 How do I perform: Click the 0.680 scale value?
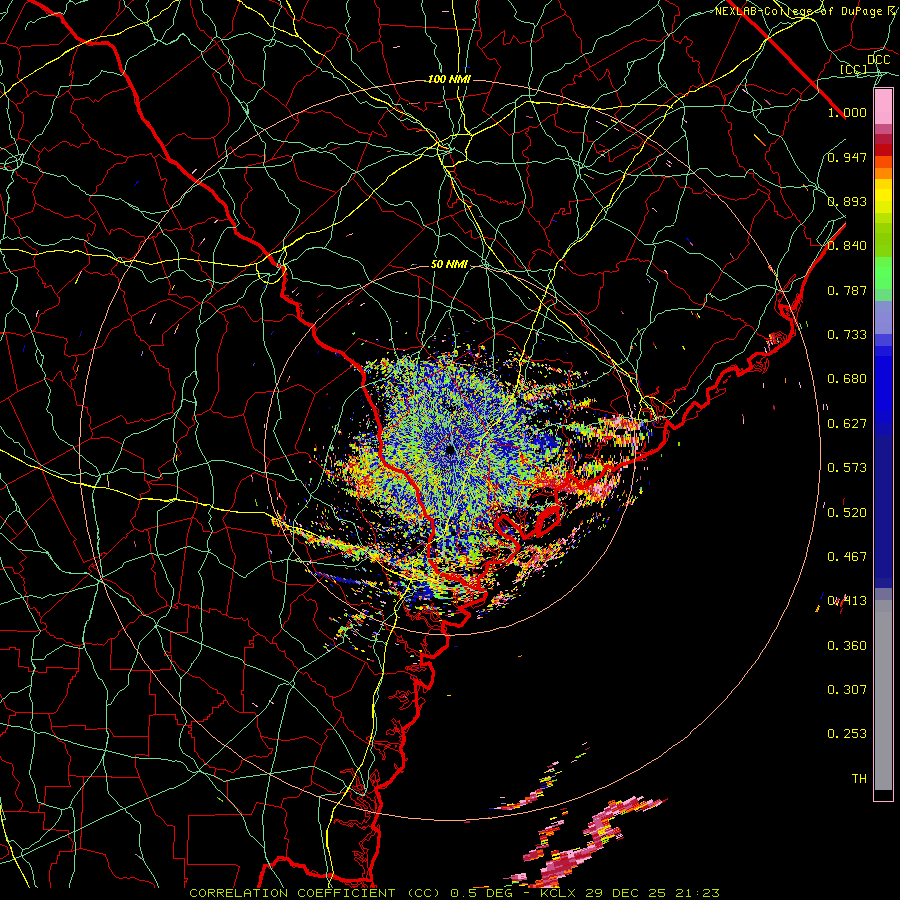[x=847, y=379]
